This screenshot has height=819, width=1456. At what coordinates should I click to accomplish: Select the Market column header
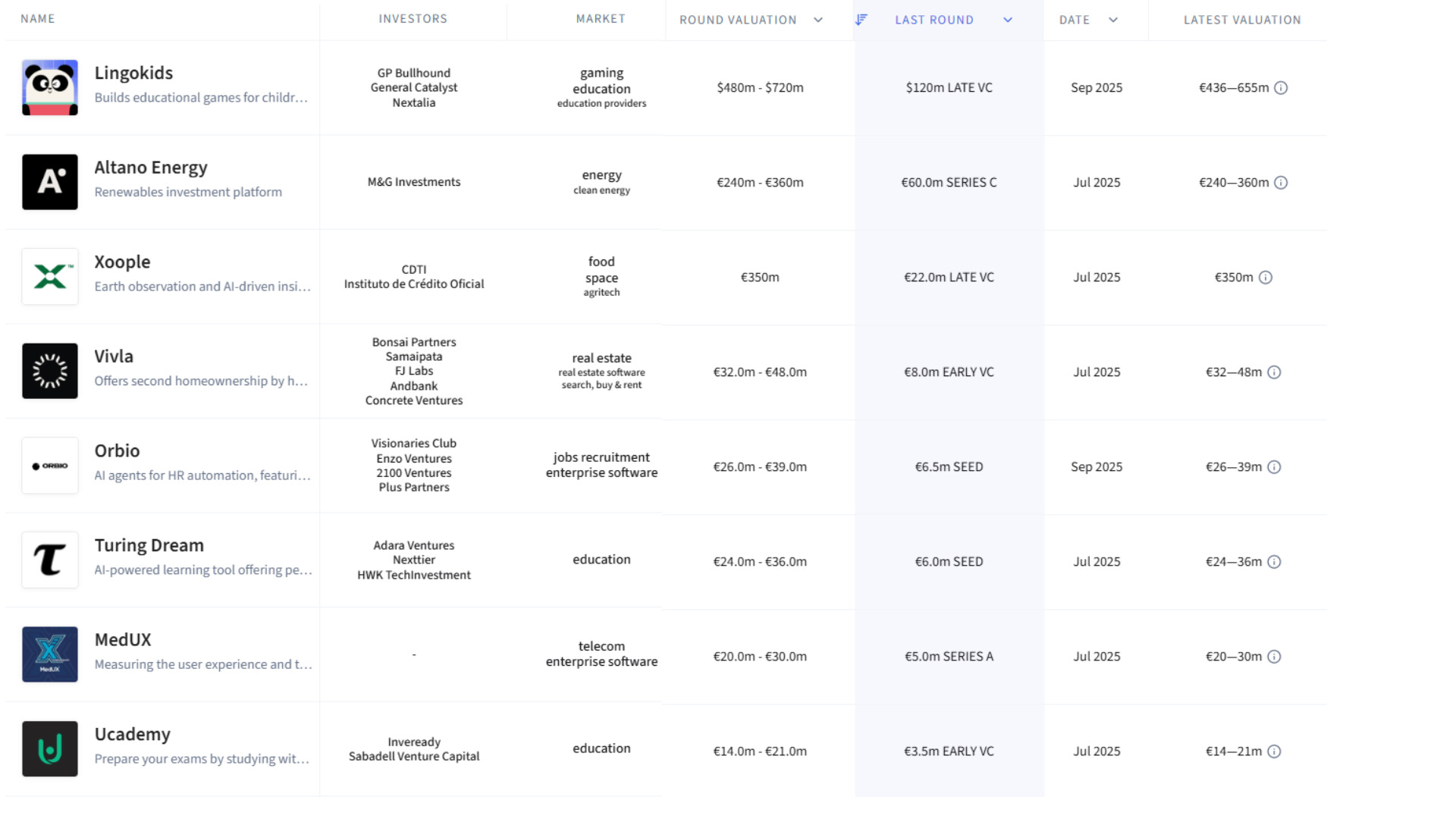click(x=601, y=19)
